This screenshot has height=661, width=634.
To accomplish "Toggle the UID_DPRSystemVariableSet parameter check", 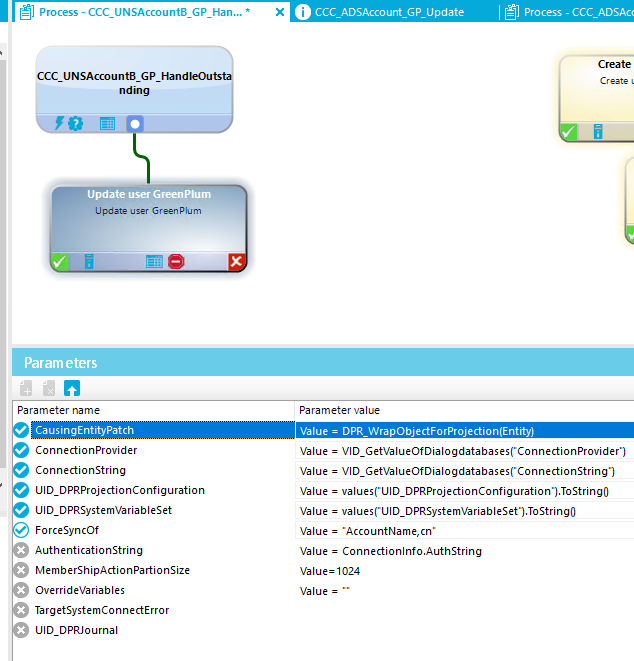I will coord(21,510).
